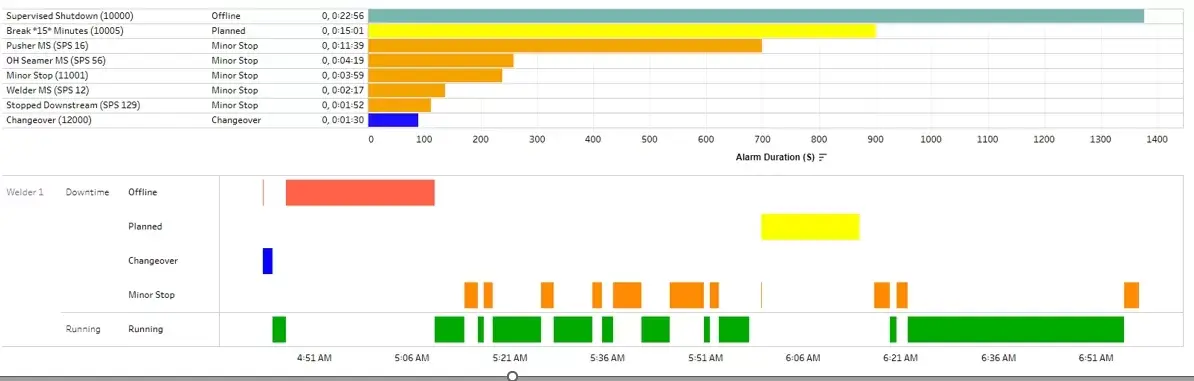Click the Minor Stop timeline row label

click(152, 295)
